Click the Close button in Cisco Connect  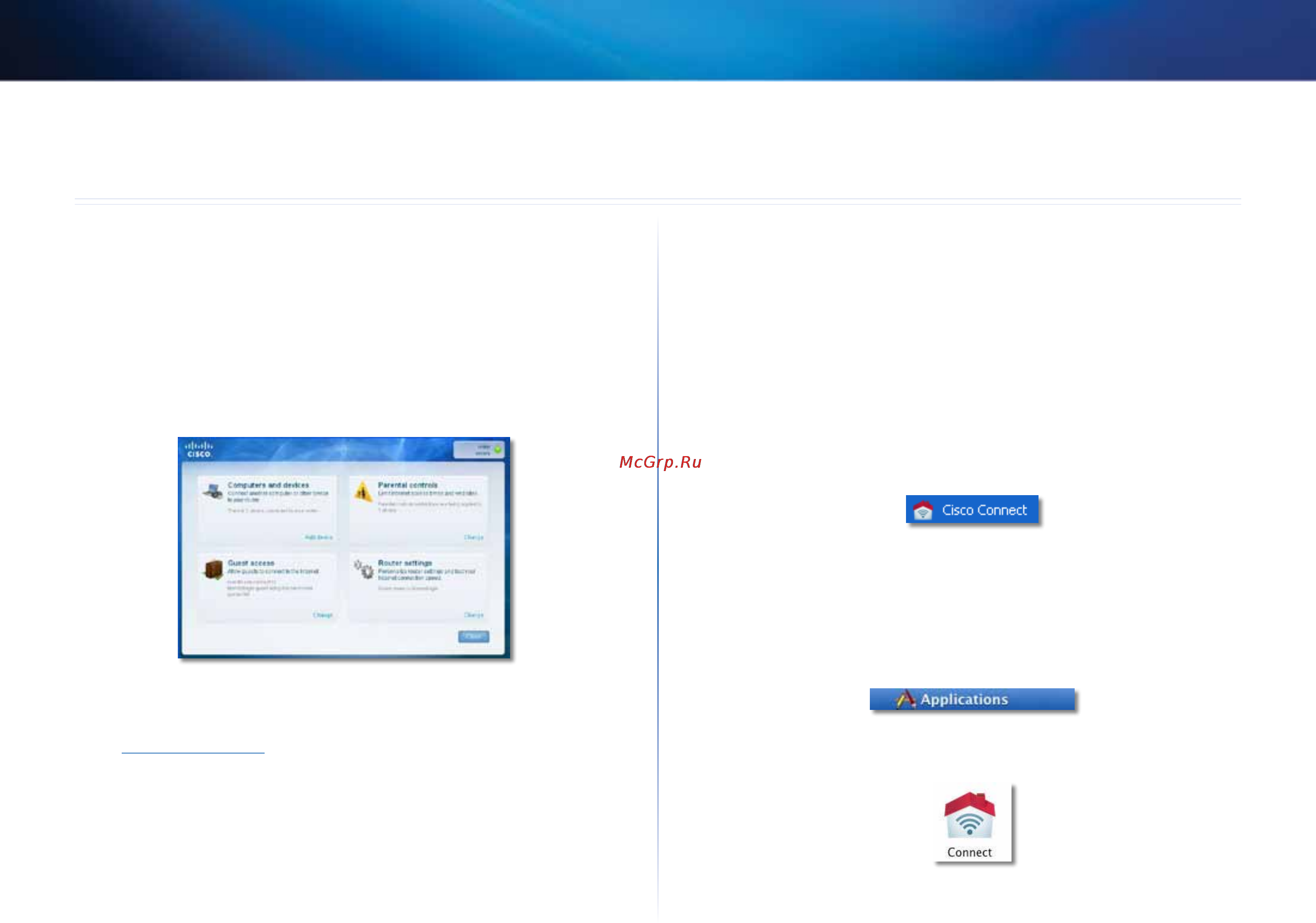point(474,636)
